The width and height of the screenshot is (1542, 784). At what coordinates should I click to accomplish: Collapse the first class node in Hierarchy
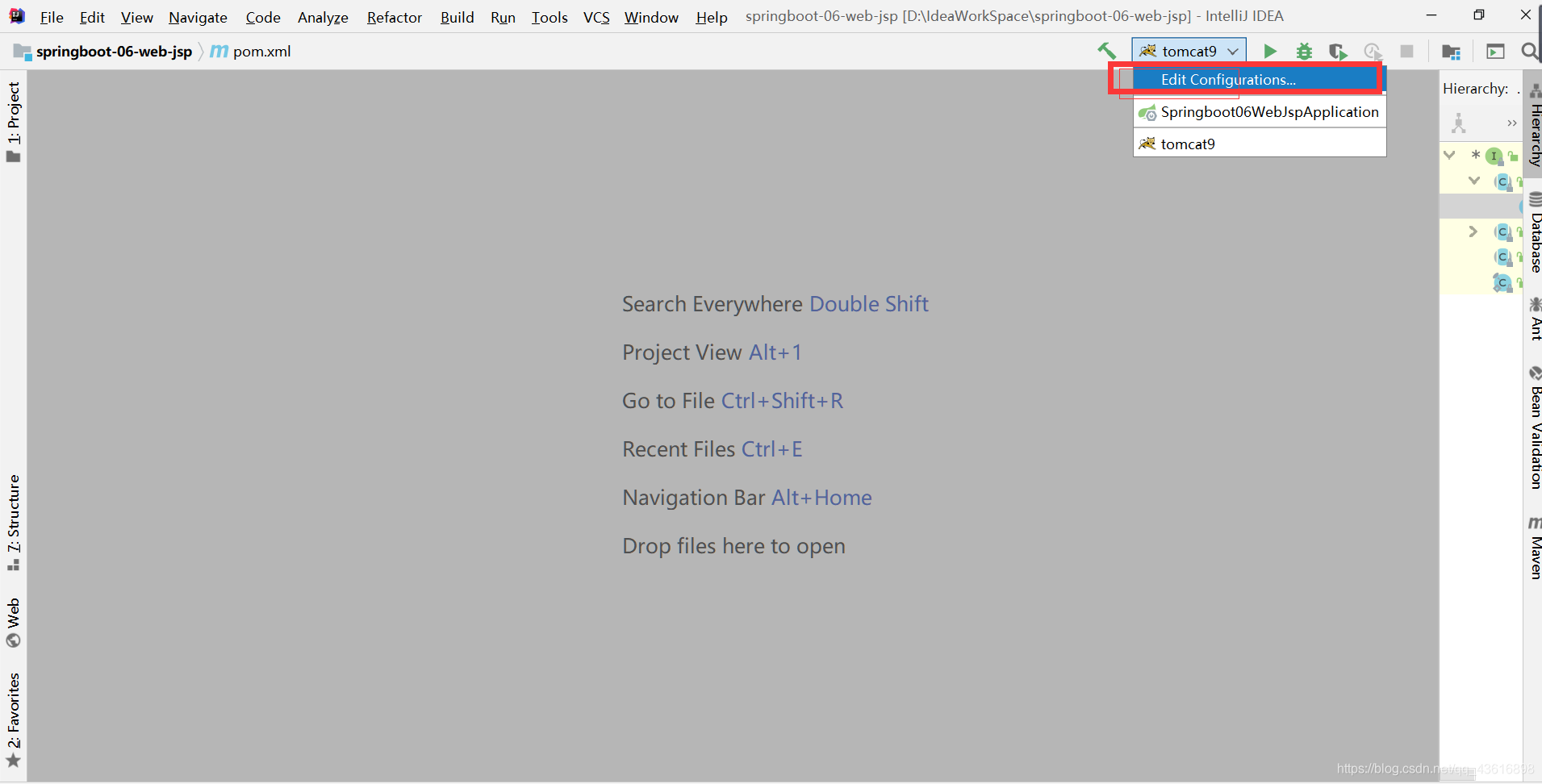[1474, 181]
